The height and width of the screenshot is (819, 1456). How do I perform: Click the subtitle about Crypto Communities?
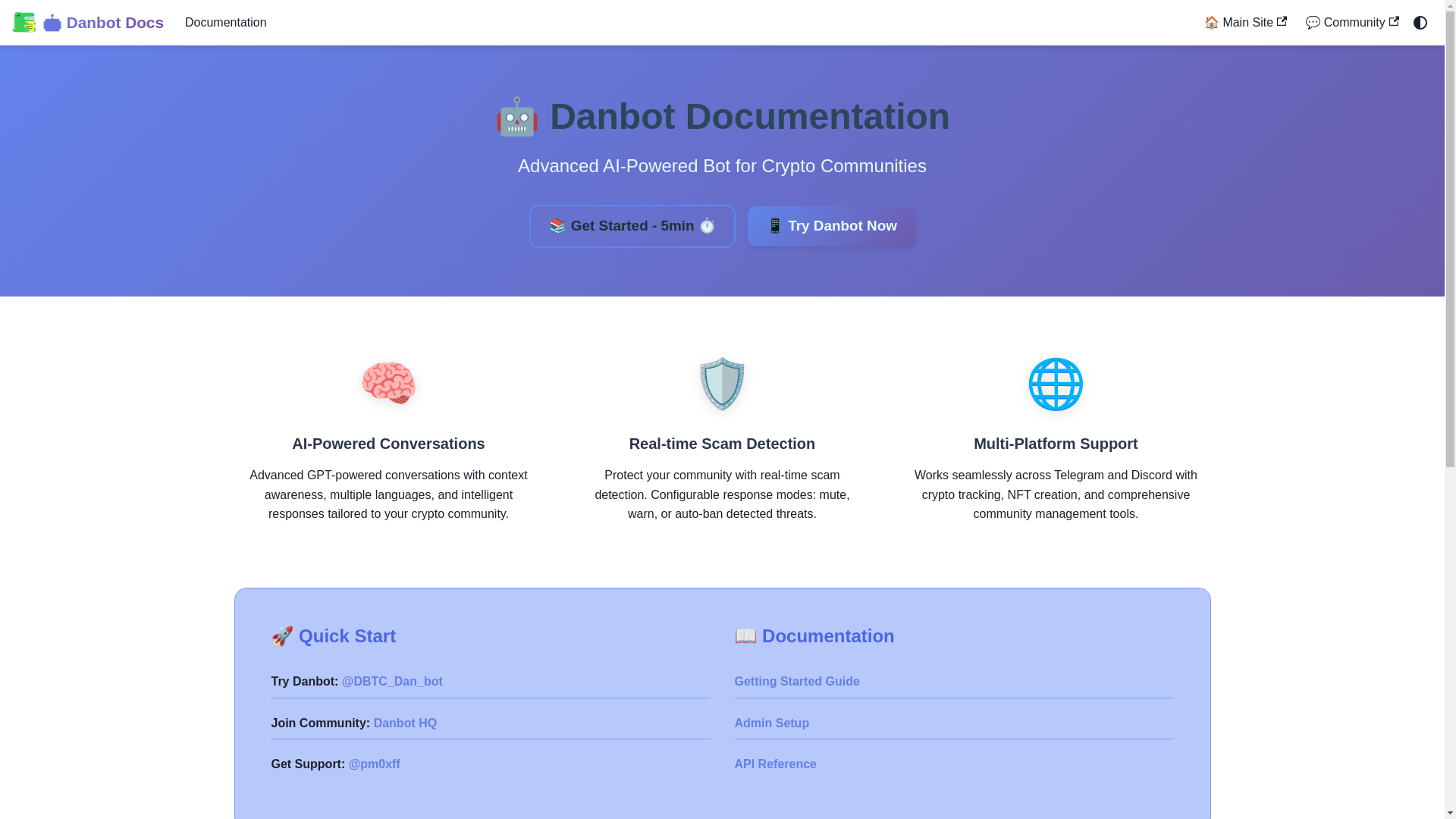pos(722,166)
